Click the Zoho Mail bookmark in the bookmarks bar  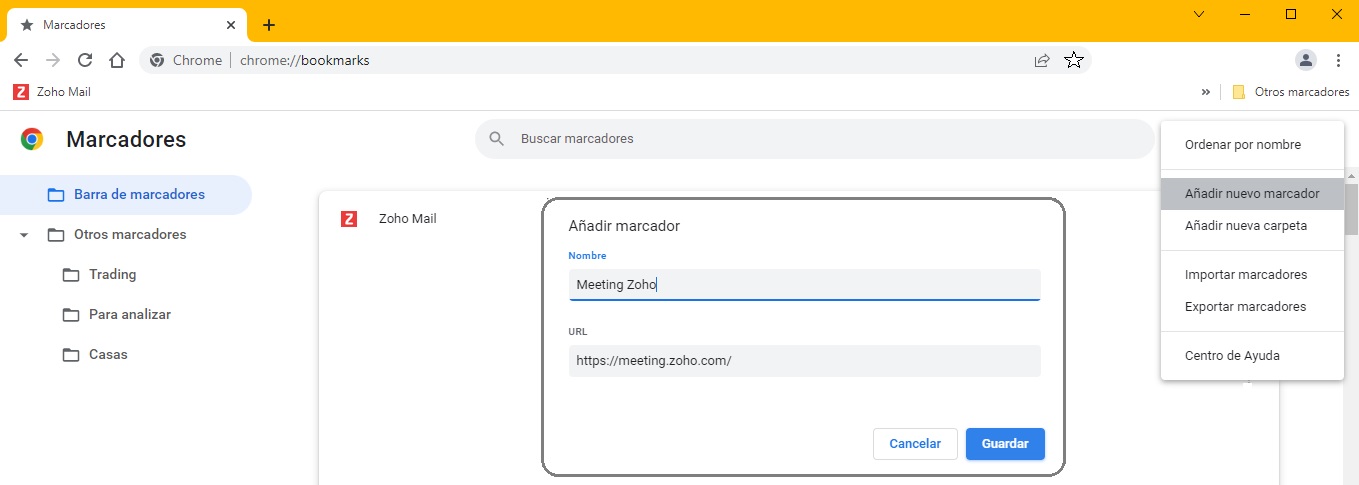52,91
